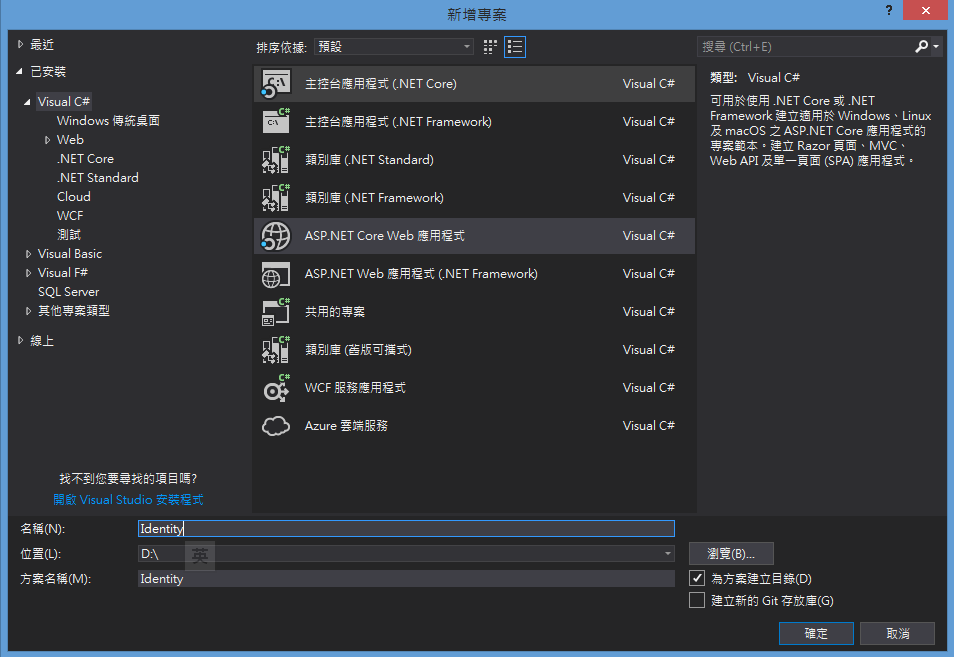This screenshot has height=657, width=954.
Task: Select ASP.NET Web 應用程式 (.NET Framework) template
Action: pos(474,274)
